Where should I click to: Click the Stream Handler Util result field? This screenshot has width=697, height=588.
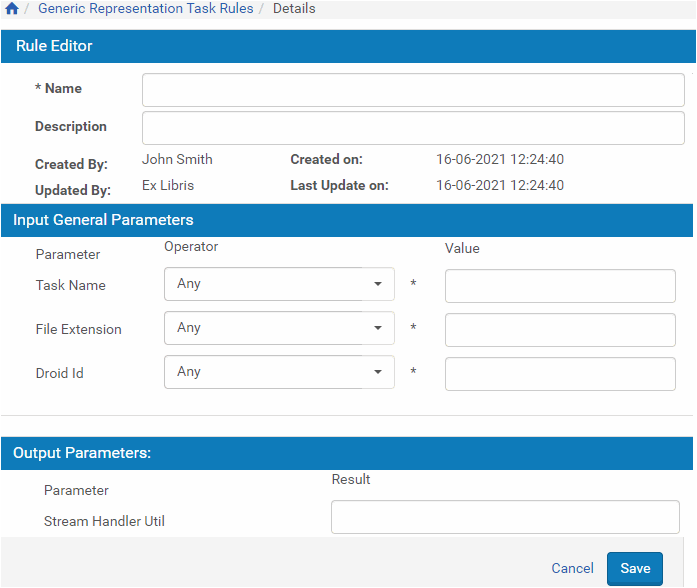tap(505, 517)
